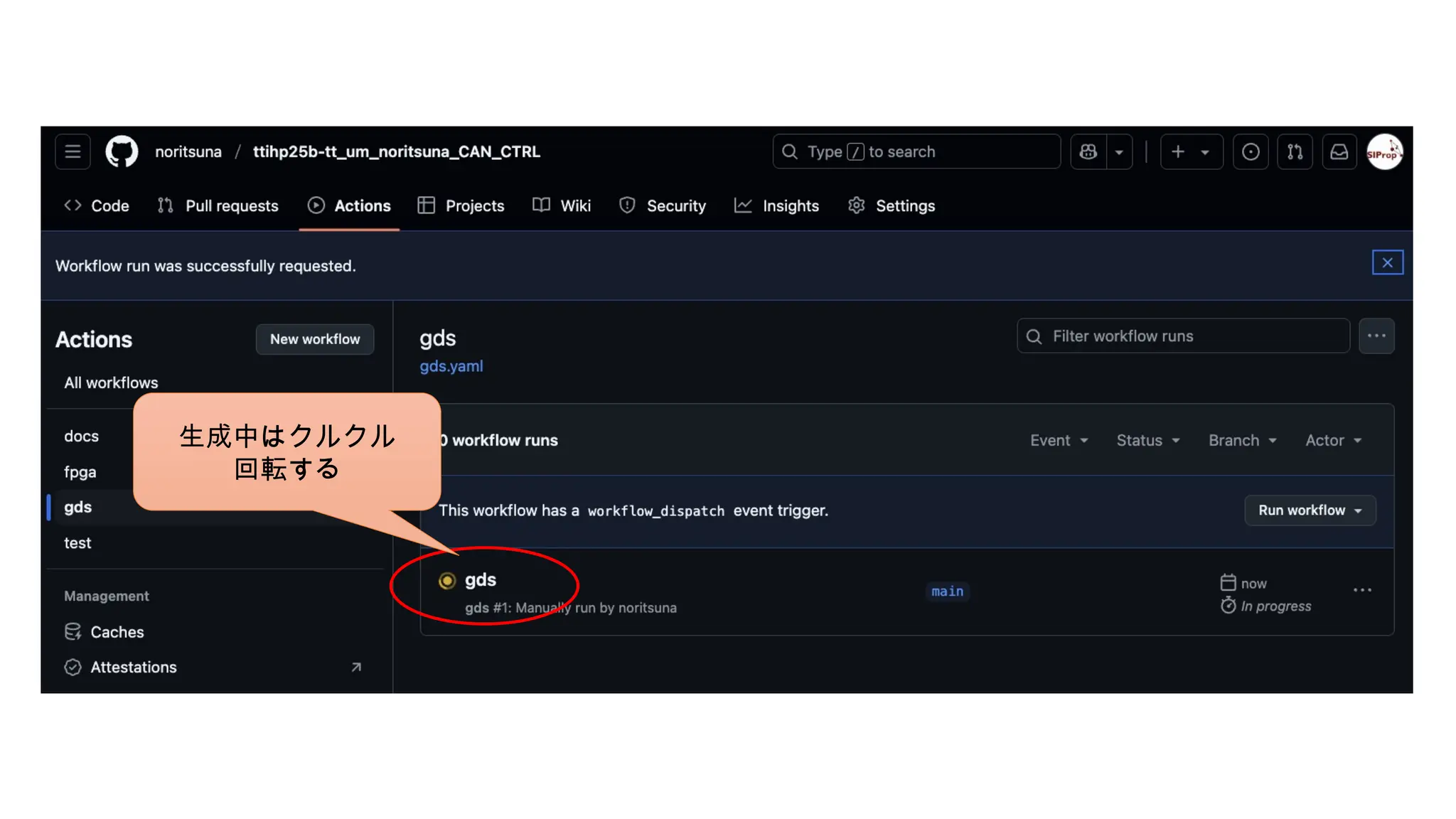Click the GitHub Octocat logo
Image resolution: width=1456 pixels, height=819 pixels.
tap(122, 151)
